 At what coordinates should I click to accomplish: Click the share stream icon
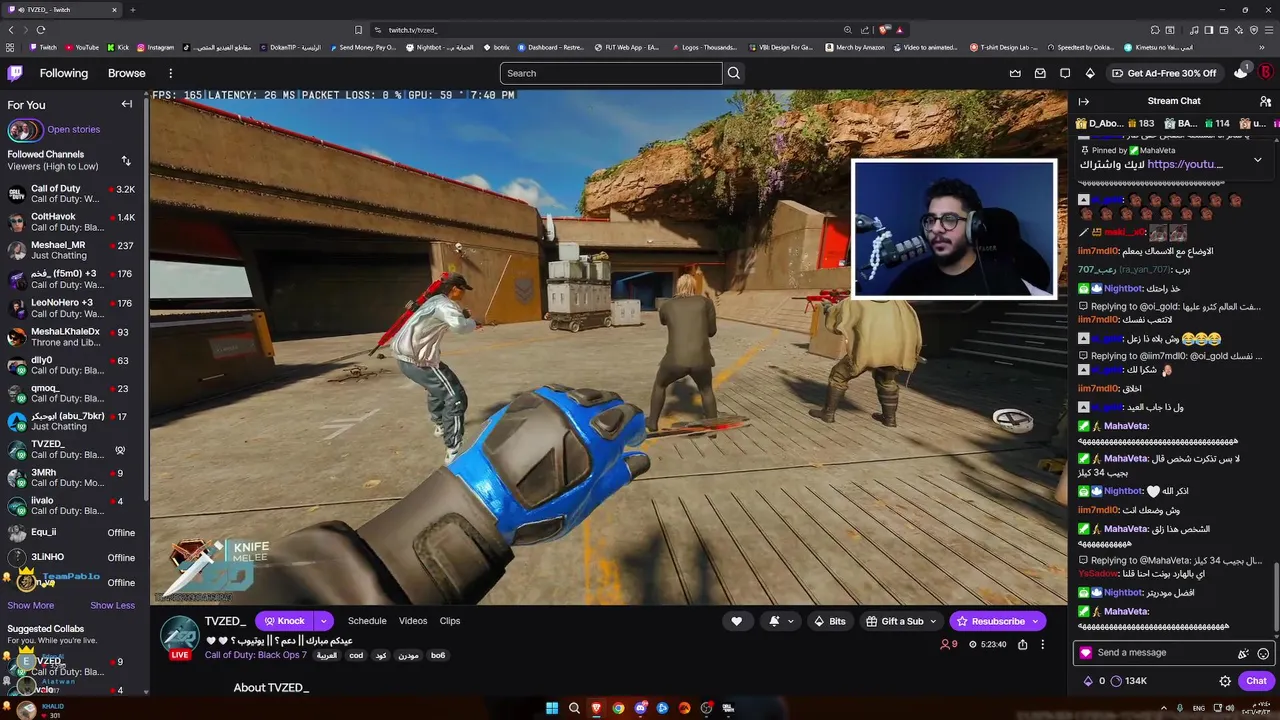click(x=1022, y=644)
